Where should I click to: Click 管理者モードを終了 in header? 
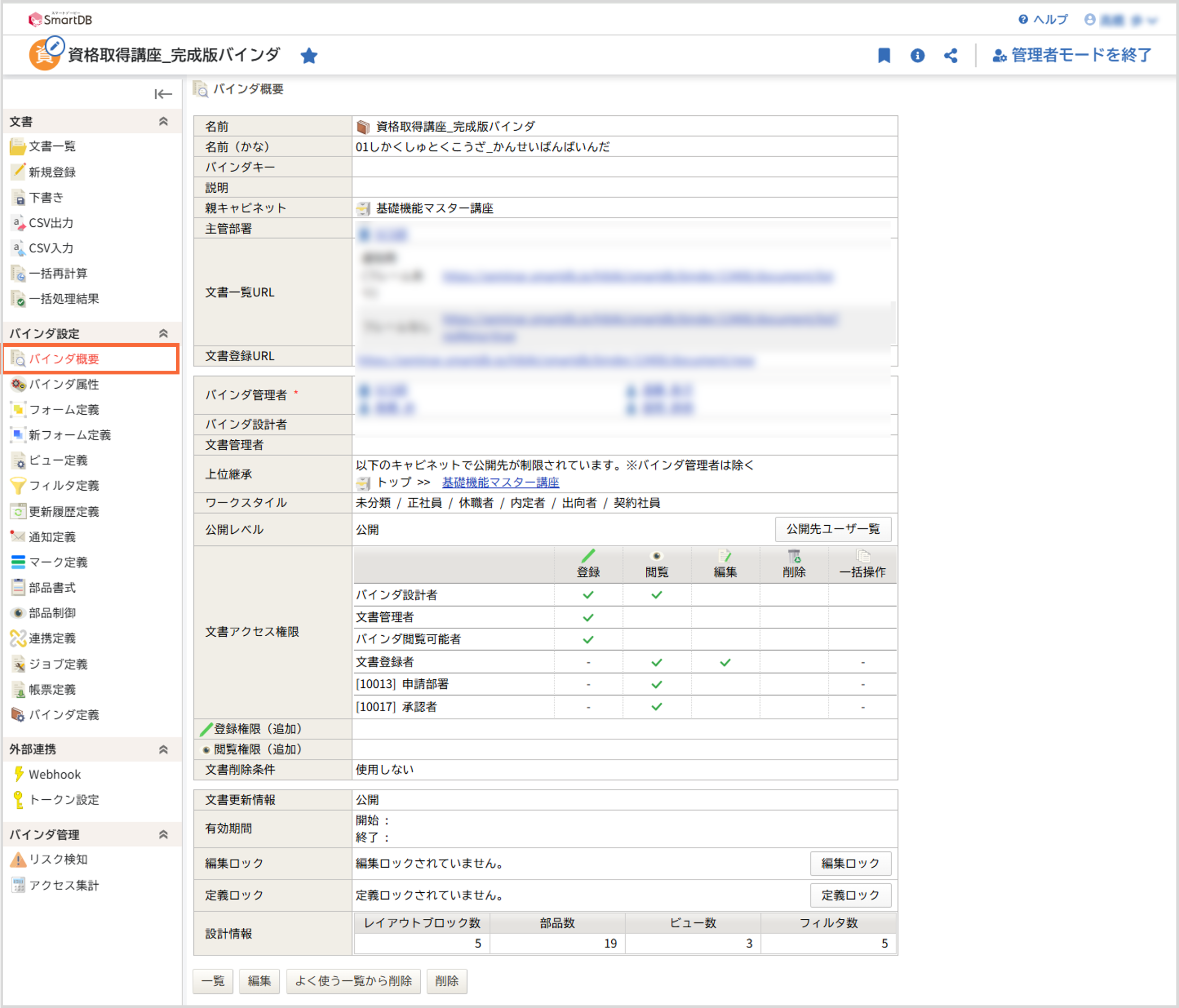tap(1072, 55)
